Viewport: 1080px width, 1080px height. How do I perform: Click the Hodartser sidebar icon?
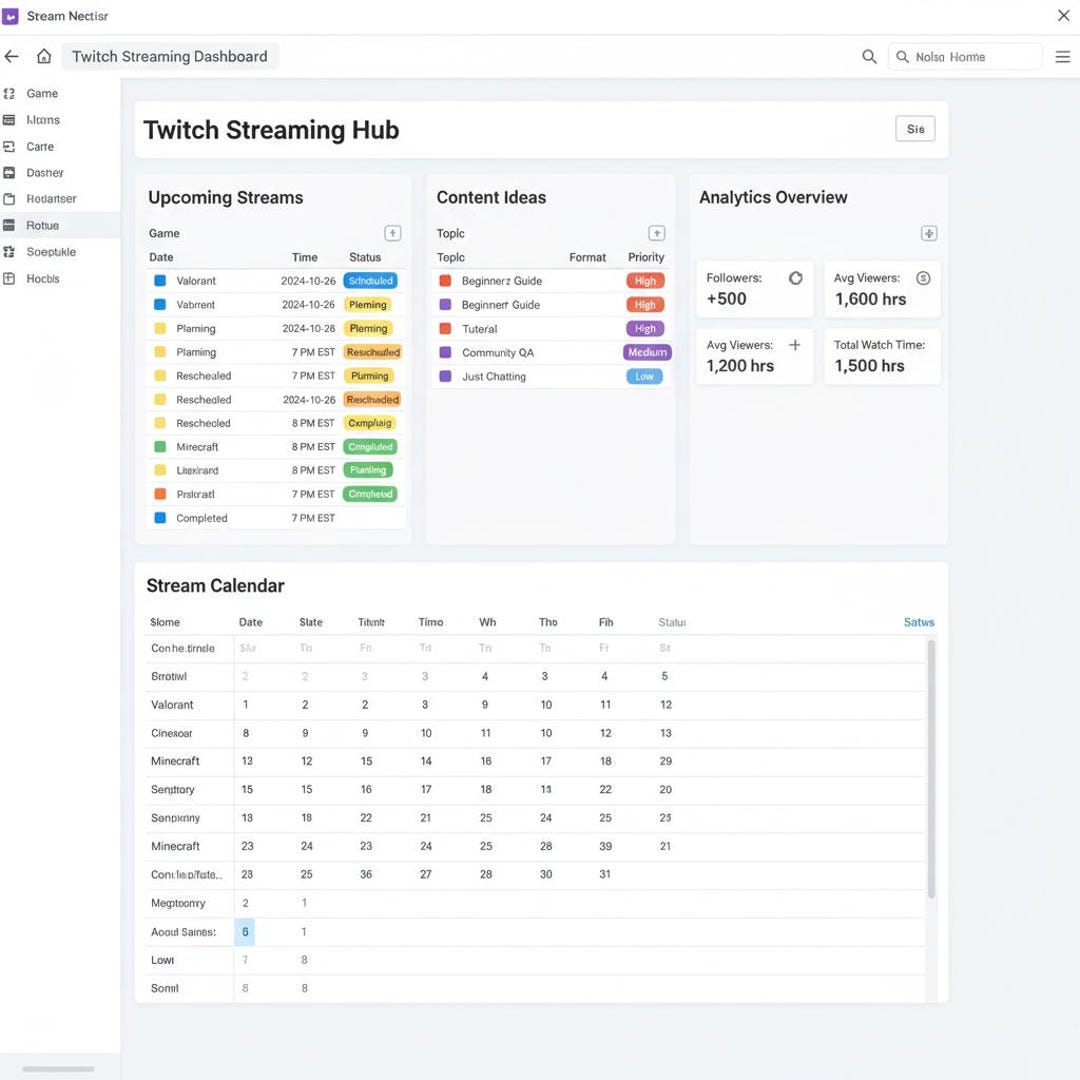point(9,199)
